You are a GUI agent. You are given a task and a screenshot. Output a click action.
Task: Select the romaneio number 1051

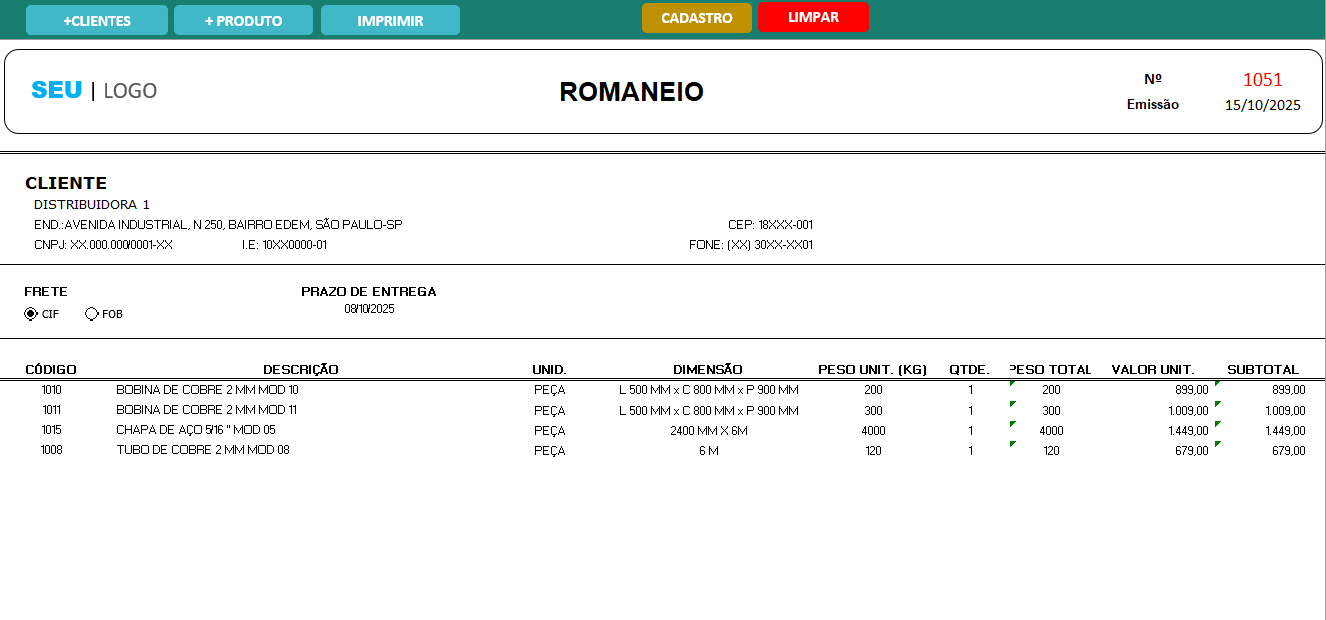tap(1262, 80)
